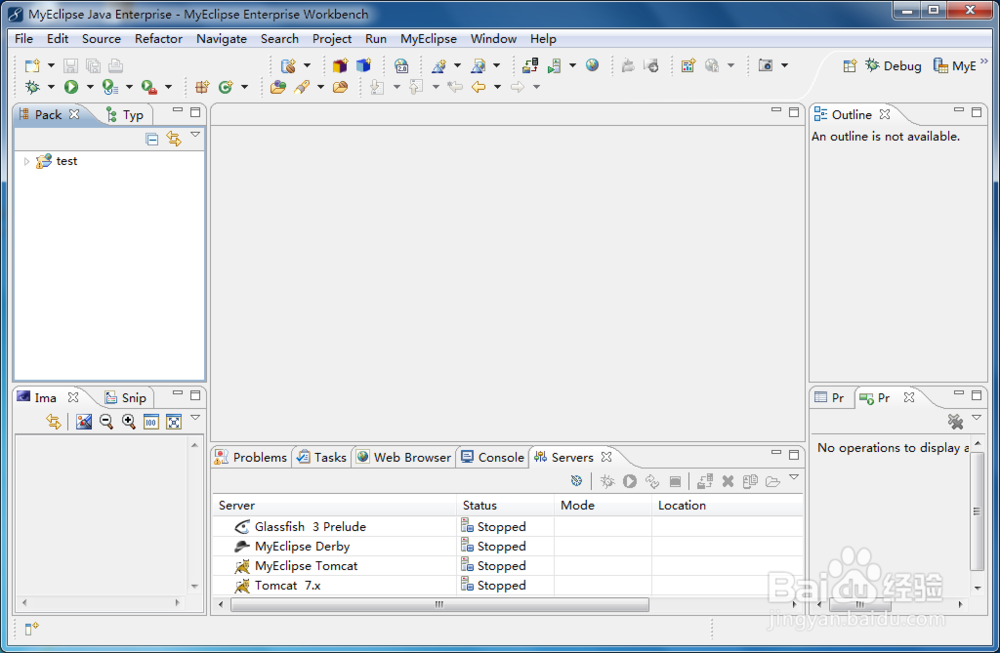This screenshot has height=653, width=1000.
Task: Click the new JPA/EJB blue cube icon
Action: point(364,65)
